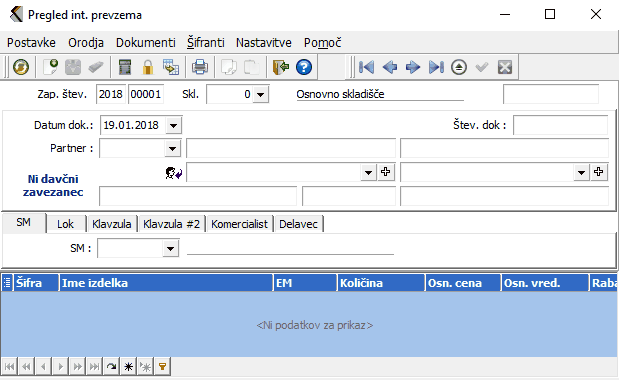Open the Šifranti menu
619x380 pixels.
(x=206, y=43)
